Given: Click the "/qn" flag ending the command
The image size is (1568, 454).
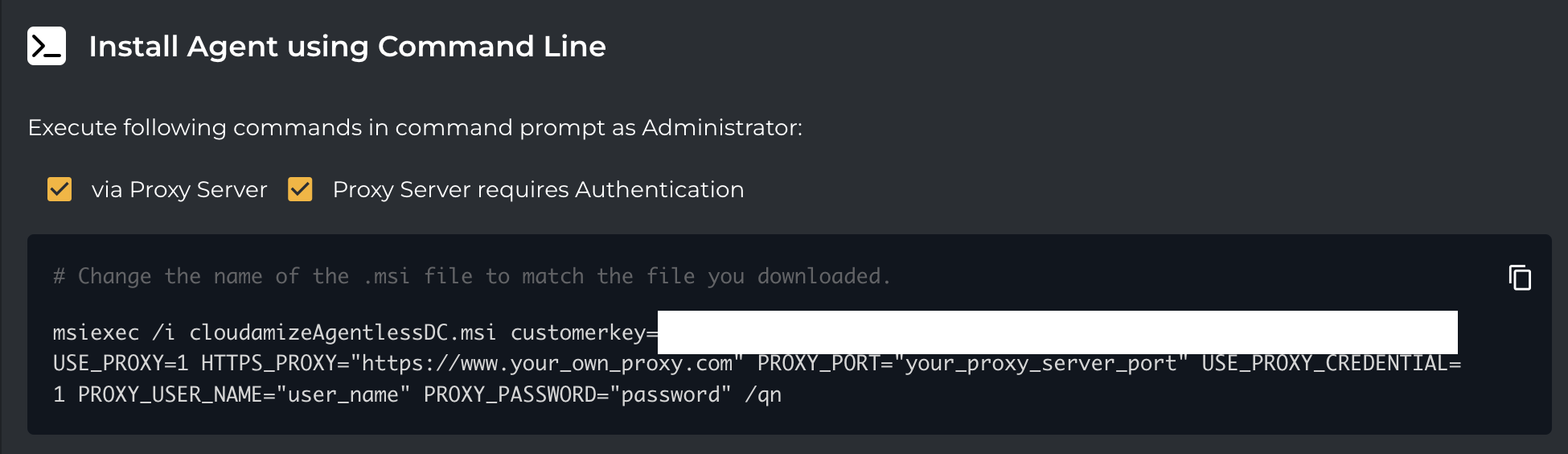Looking at the screenshot, I should (x=763, y=395).
